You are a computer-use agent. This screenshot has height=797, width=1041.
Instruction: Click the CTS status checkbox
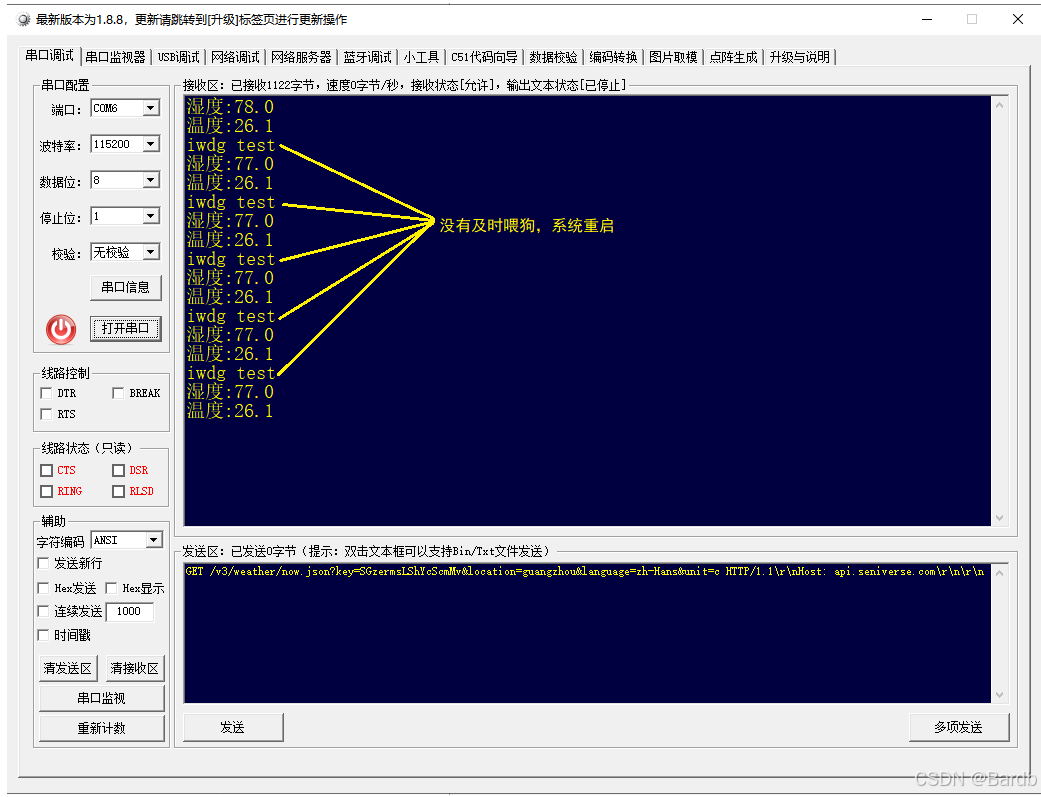tap(46, 470)
